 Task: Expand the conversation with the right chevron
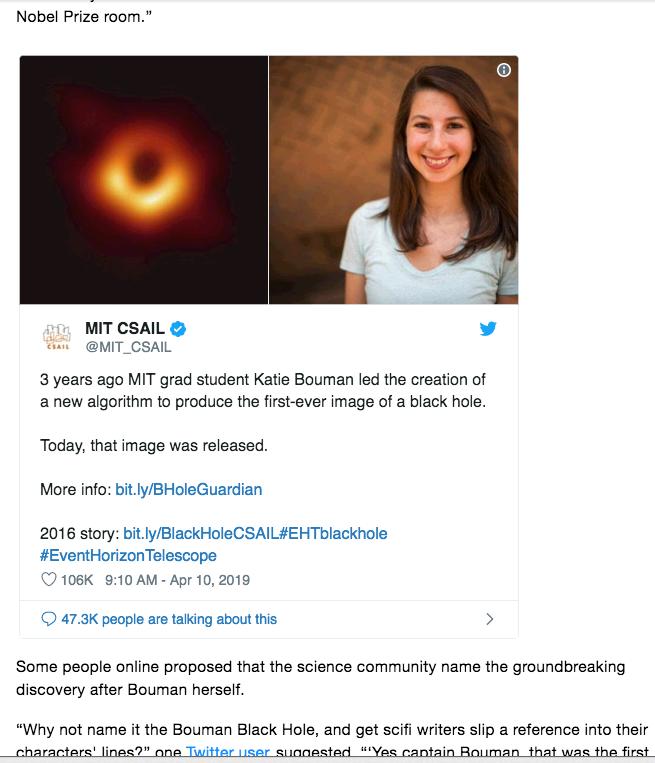490,619
